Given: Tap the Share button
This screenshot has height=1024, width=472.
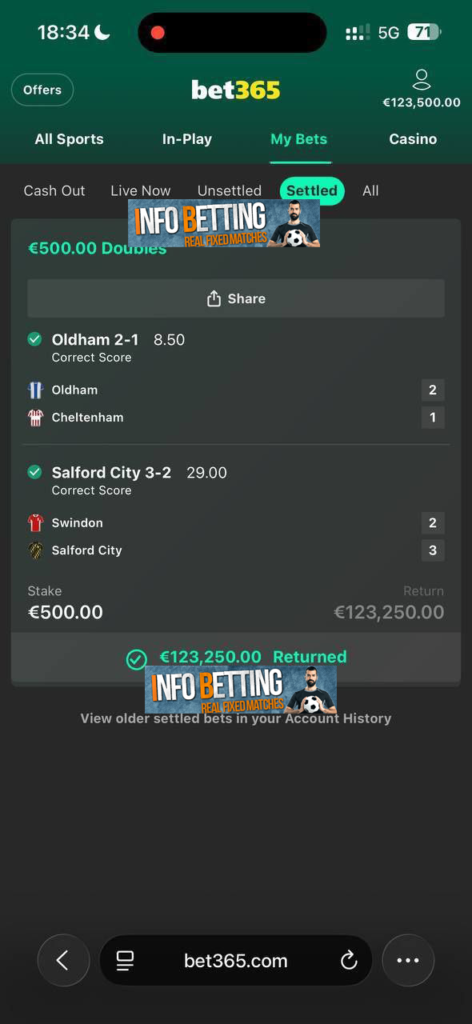Looking at the screenshot, I should coord(236,298).
